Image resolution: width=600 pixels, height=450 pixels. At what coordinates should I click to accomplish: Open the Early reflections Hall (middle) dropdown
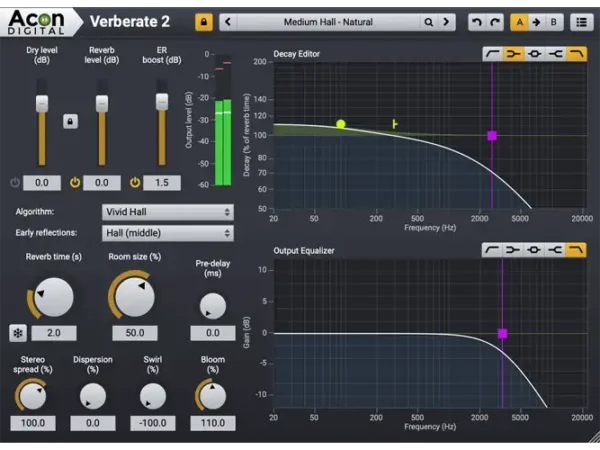coord(168,233)
